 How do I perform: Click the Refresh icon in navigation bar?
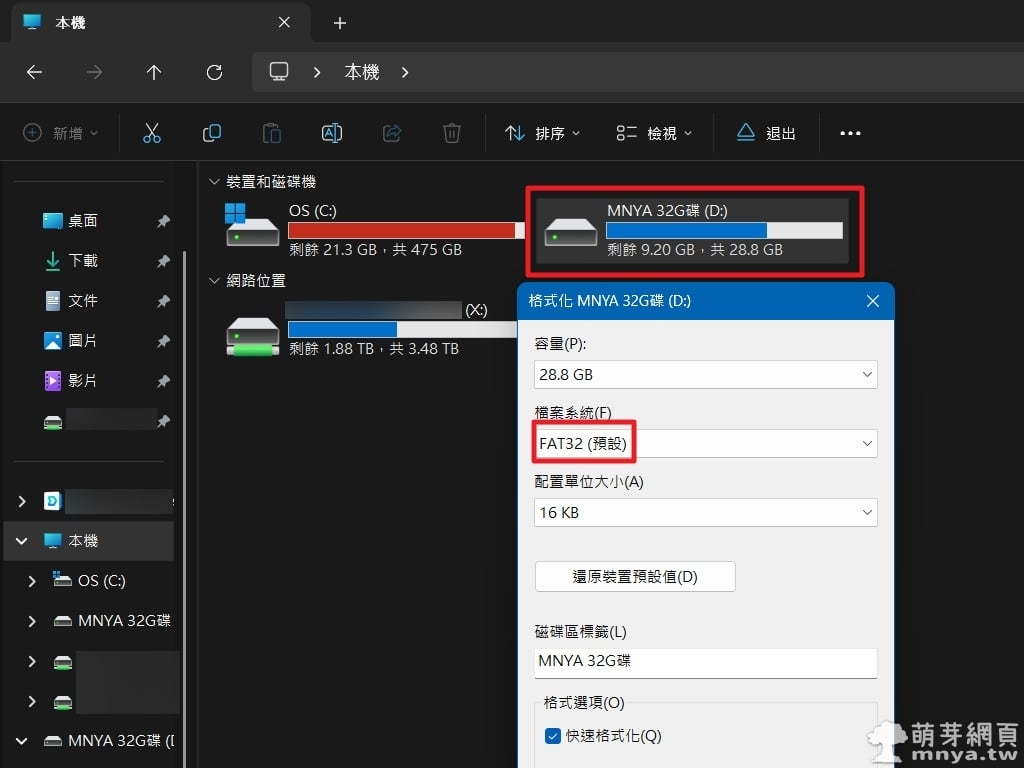click(x=214, y=72)
